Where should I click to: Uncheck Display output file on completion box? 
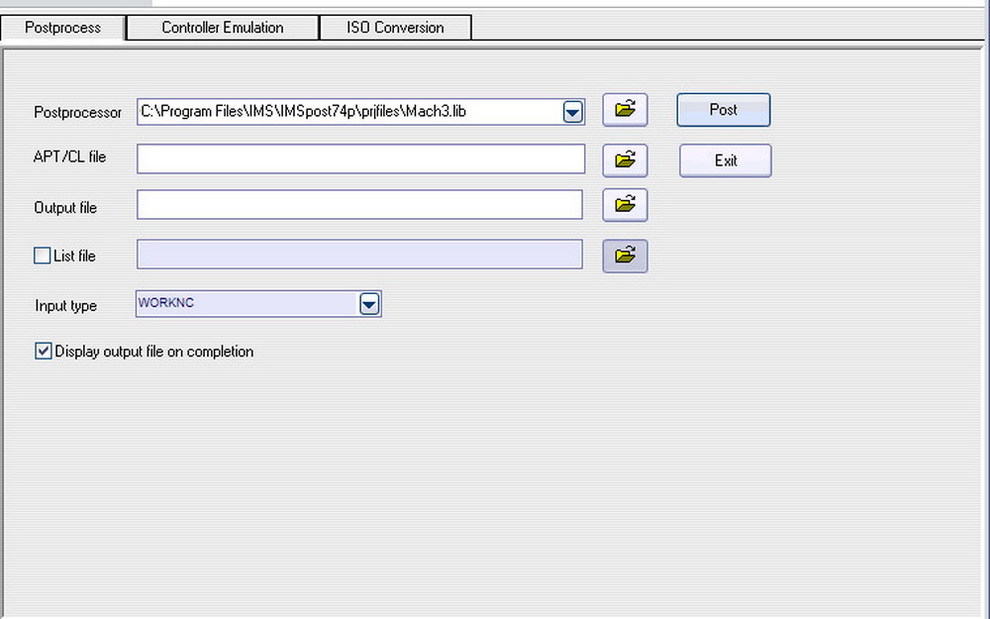(x=43, y=351)
